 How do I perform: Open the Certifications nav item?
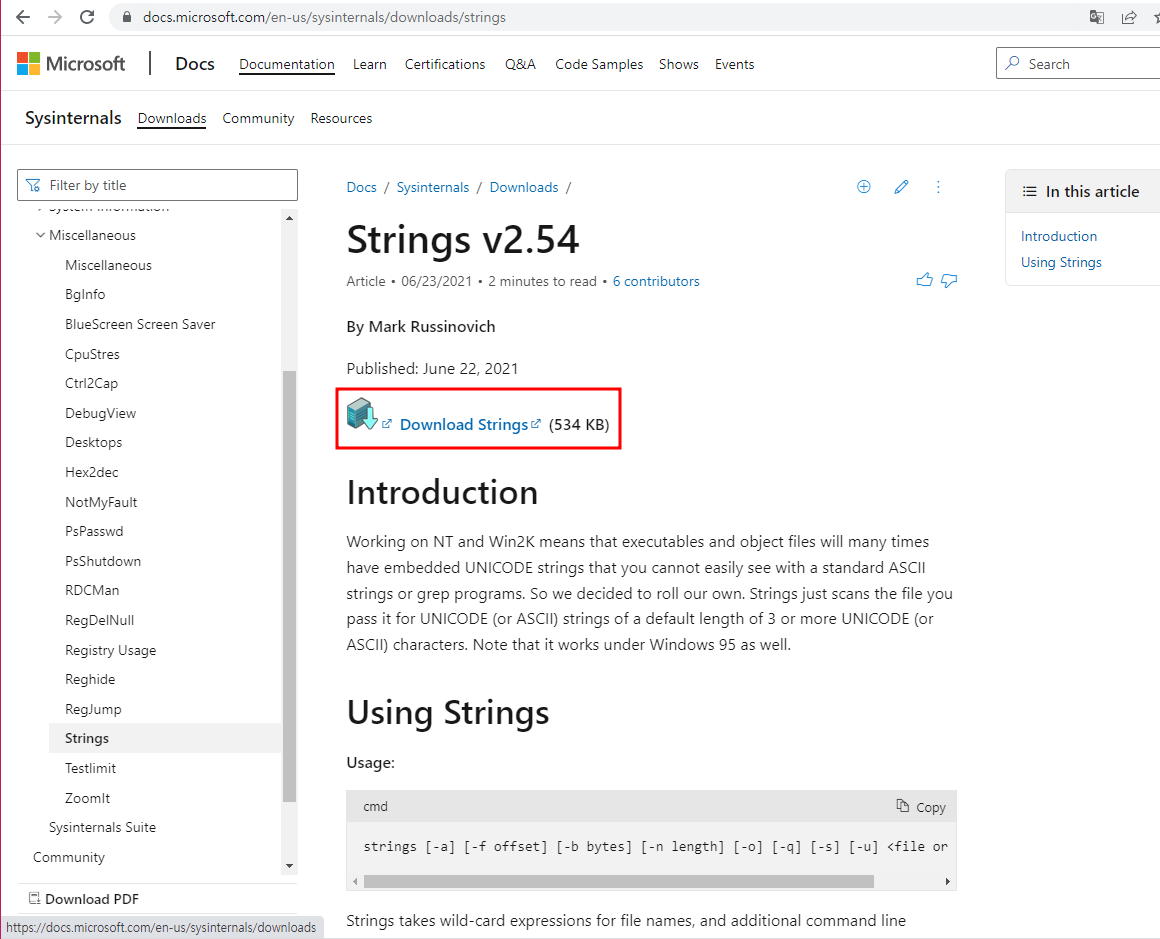tap(445, 64)
